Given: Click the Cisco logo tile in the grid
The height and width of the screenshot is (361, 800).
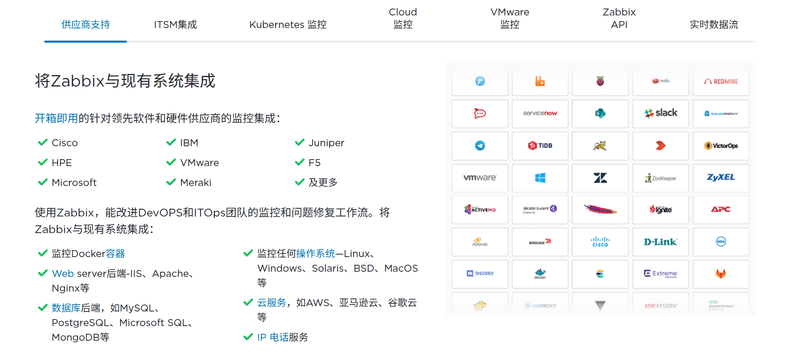Looking at the screenshot, I should (600, 242).
